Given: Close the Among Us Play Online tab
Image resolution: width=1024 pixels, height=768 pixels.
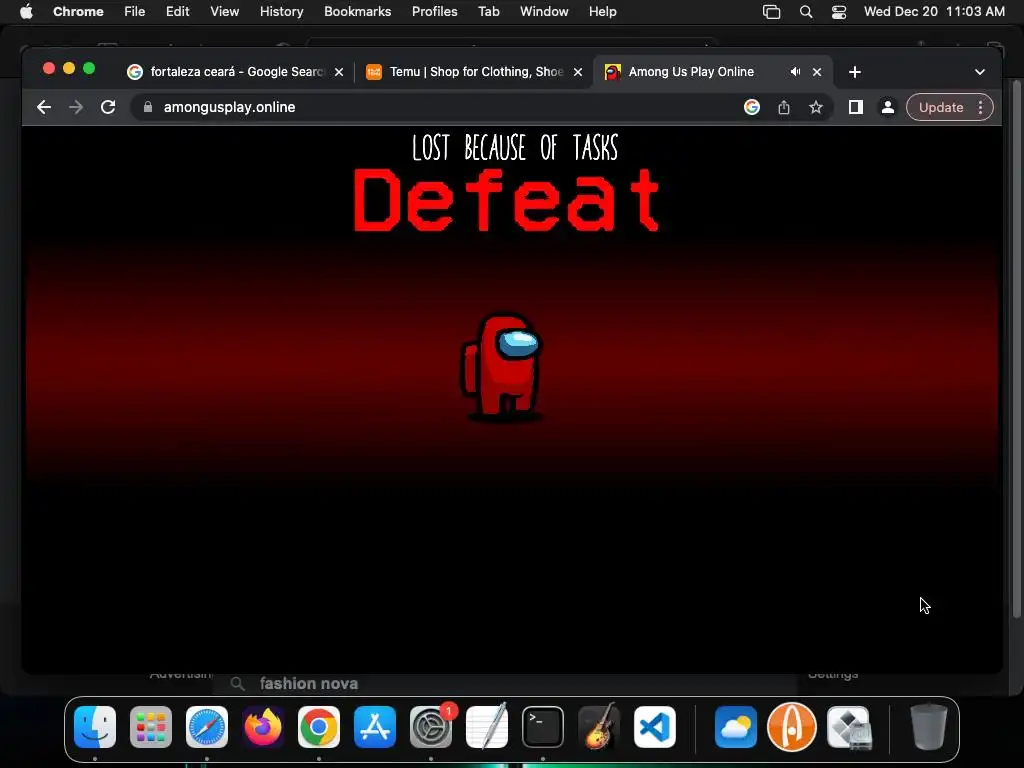Looking at the screenshot, I should [x=817, y=72].
